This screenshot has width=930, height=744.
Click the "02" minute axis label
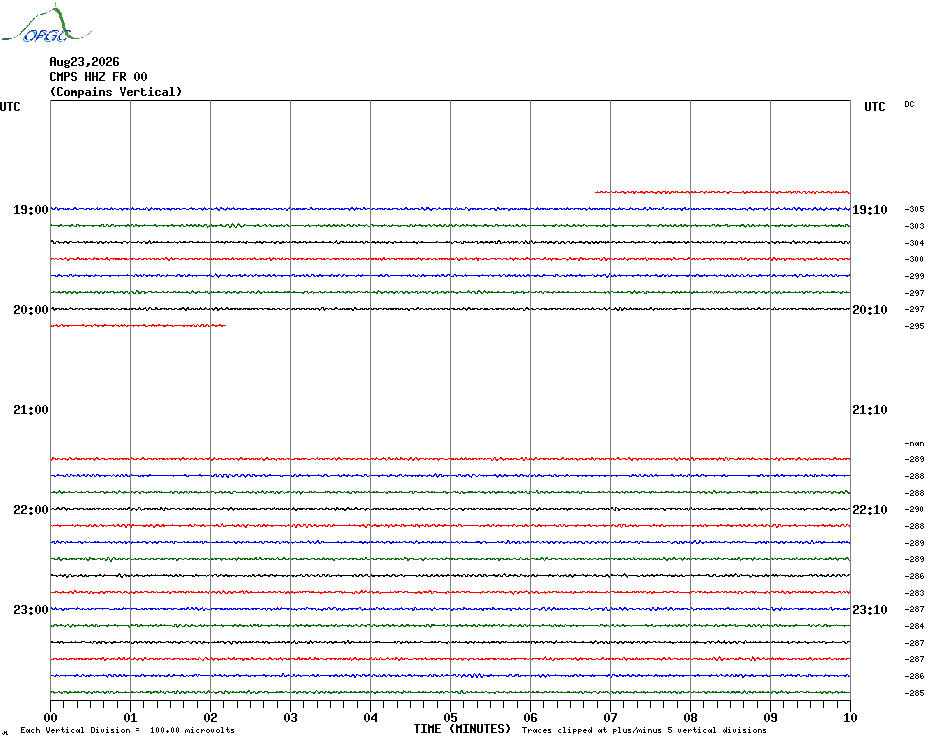[211, 718]
